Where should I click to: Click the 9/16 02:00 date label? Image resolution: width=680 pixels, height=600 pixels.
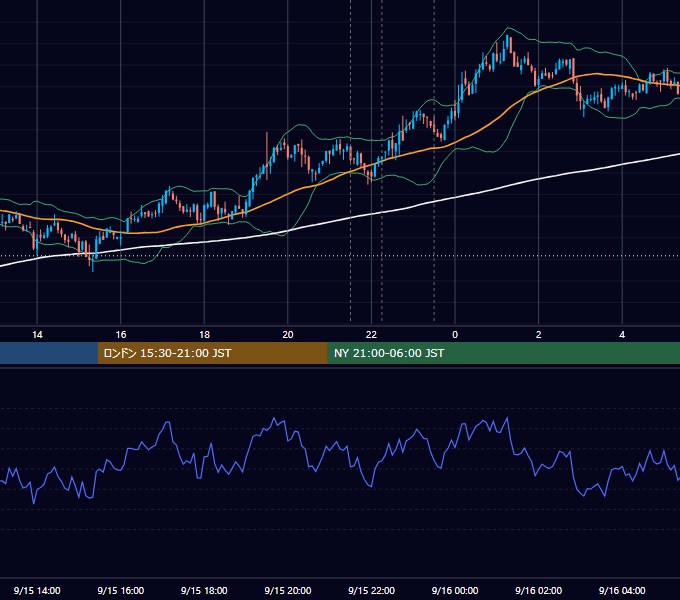539,590
